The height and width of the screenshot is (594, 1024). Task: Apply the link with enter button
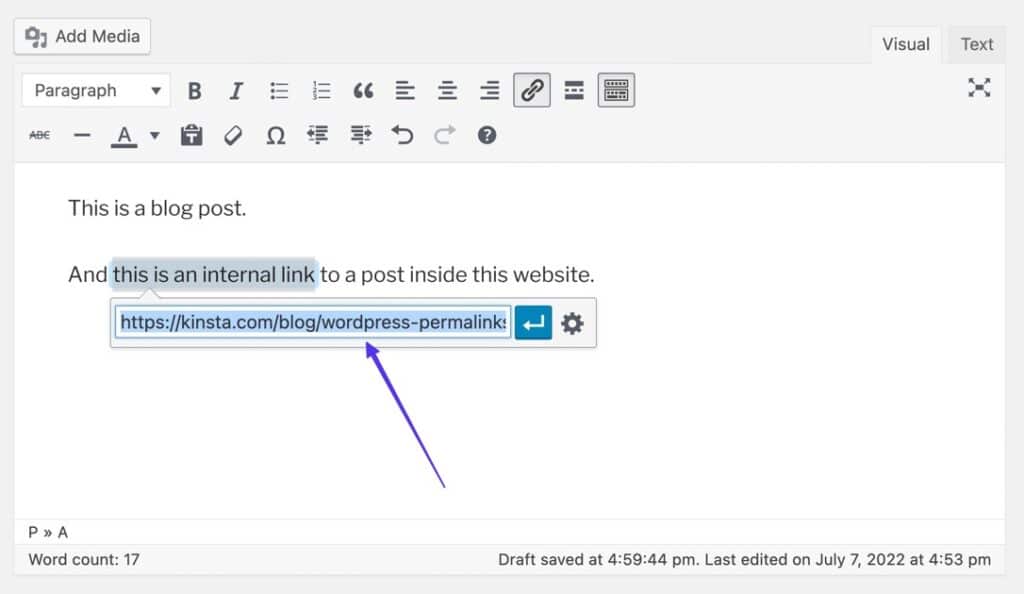point(532,322)
